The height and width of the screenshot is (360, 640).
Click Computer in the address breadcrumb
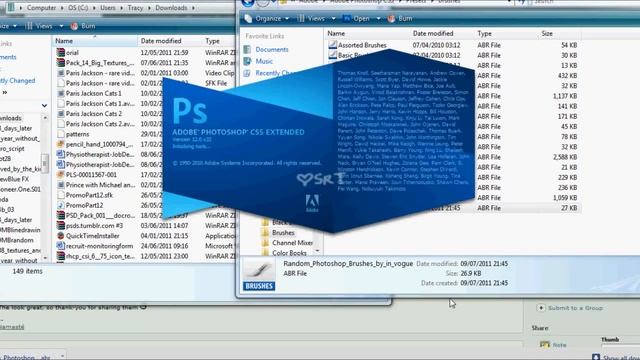pyautogui.click(x=41, y=8)
